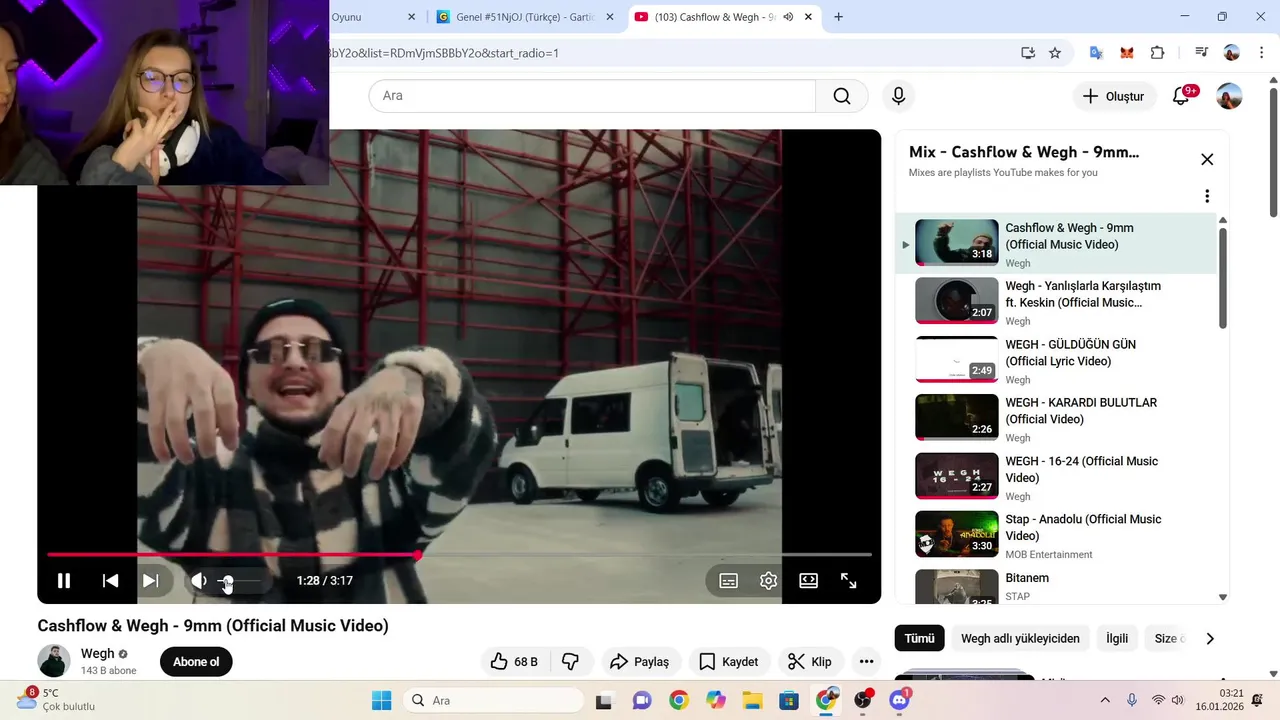Select WEGH - 16-24 music video
The height and width of the screenshot is (720, 1280).
pos(1055,477)
